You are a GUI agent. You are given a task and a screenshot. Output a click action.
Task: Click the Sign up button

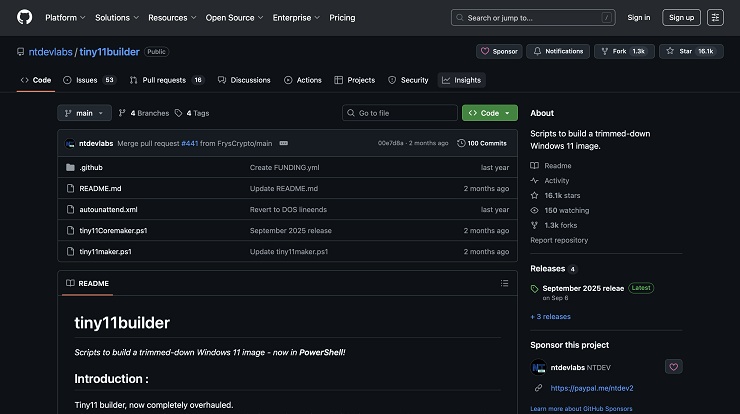pyautogui.click(x=681, y=17)
